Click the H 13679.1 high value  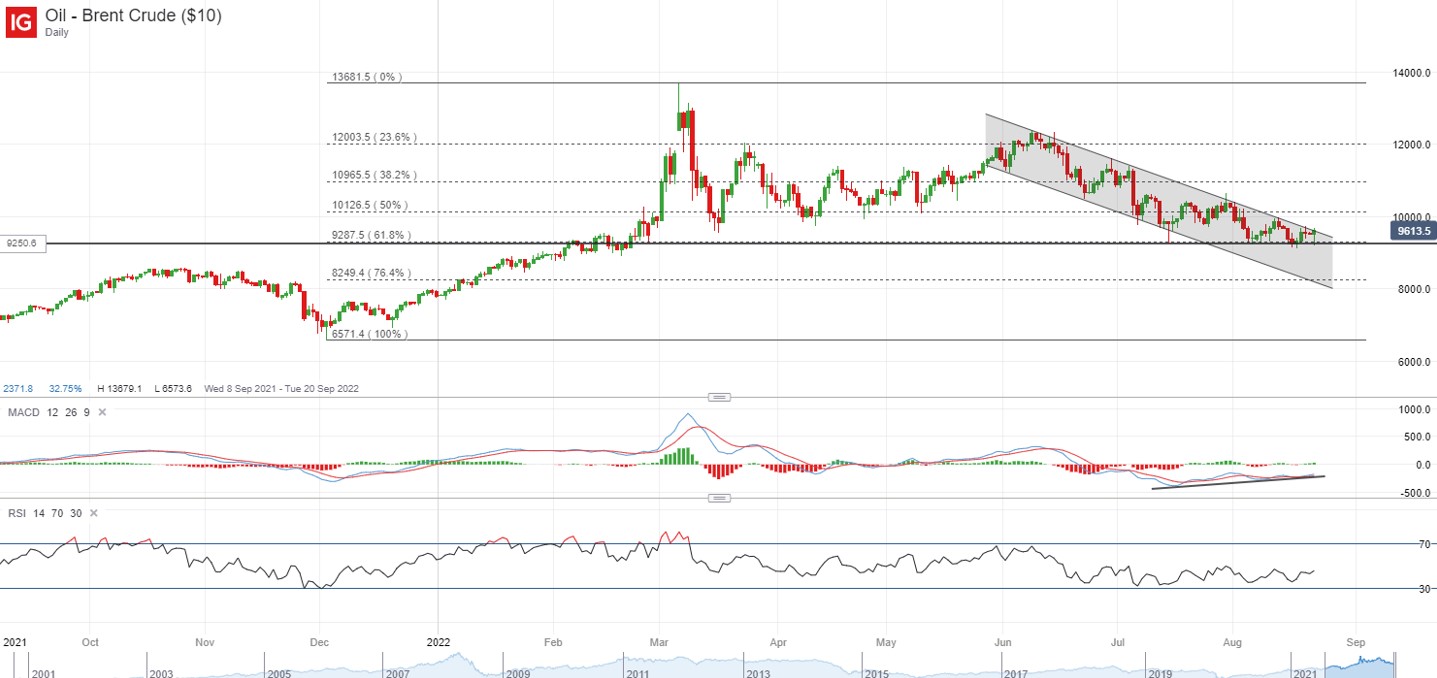pyautogui.click(x=121, y=388)
